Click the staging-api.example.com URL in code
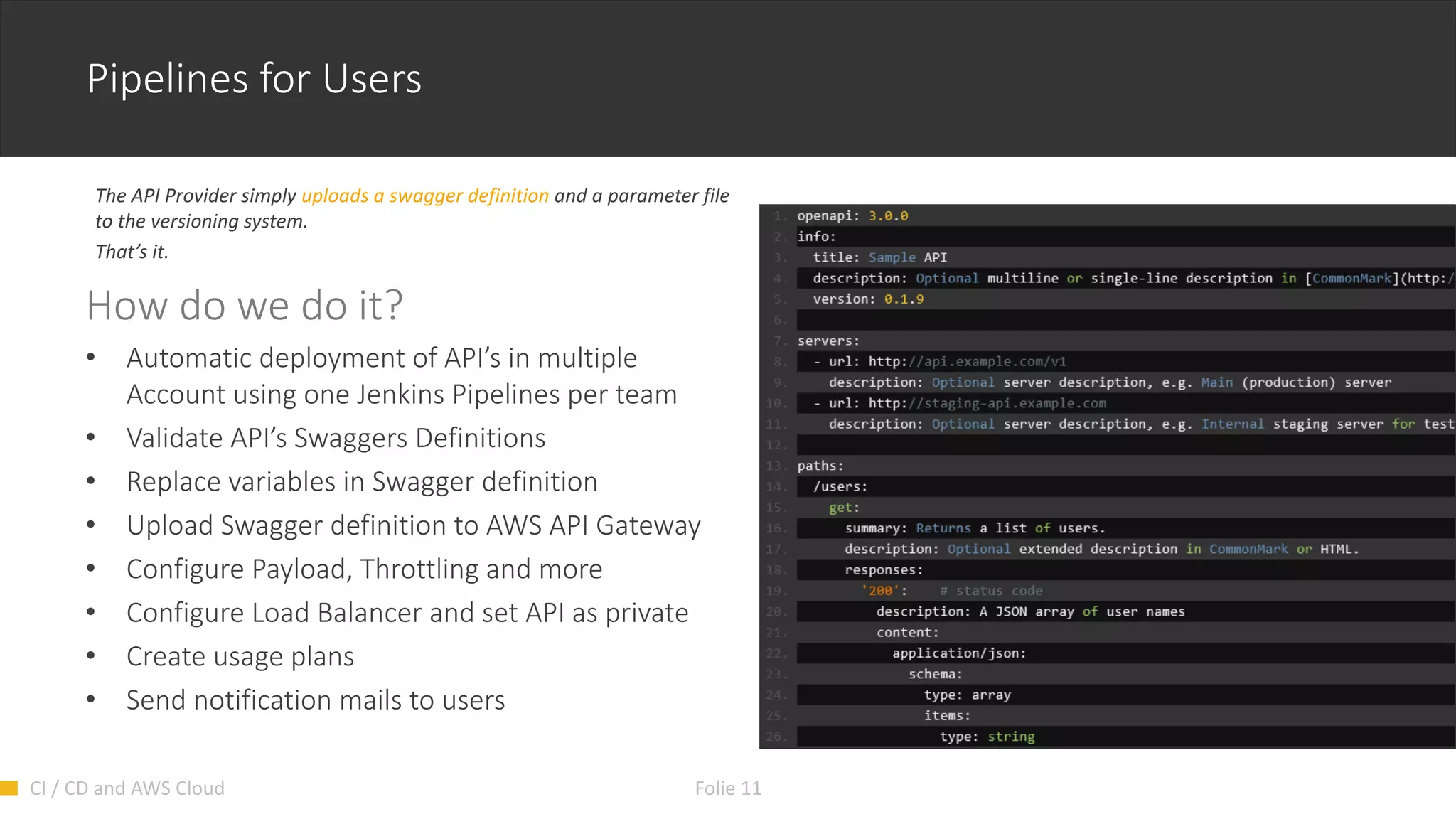The width and height of the screenshot is (1456, 819). pyautogui.click(x=987, y=403)
